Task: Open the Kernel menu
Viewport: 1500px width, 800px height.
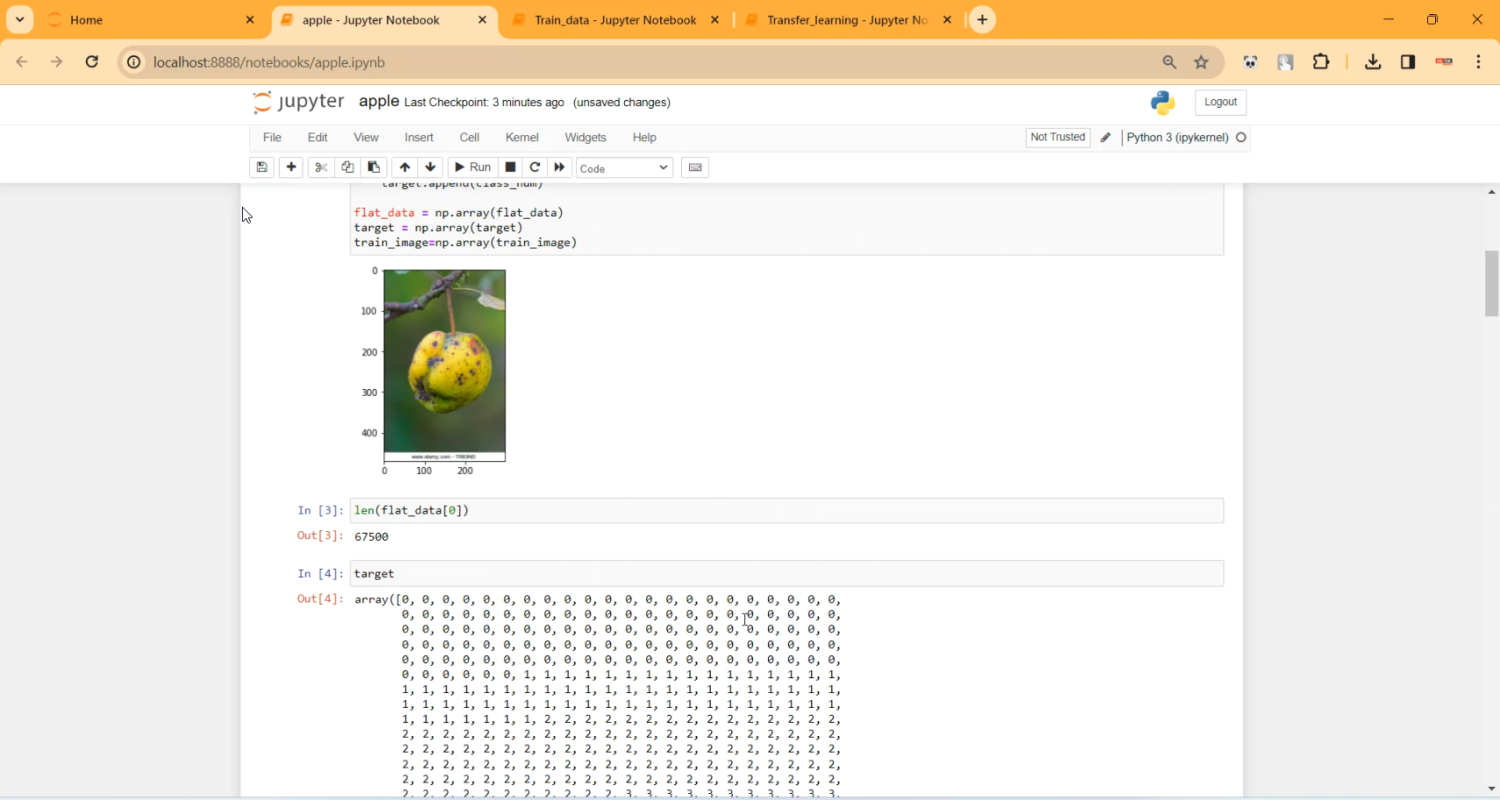Action: click(x=521, y=137)
